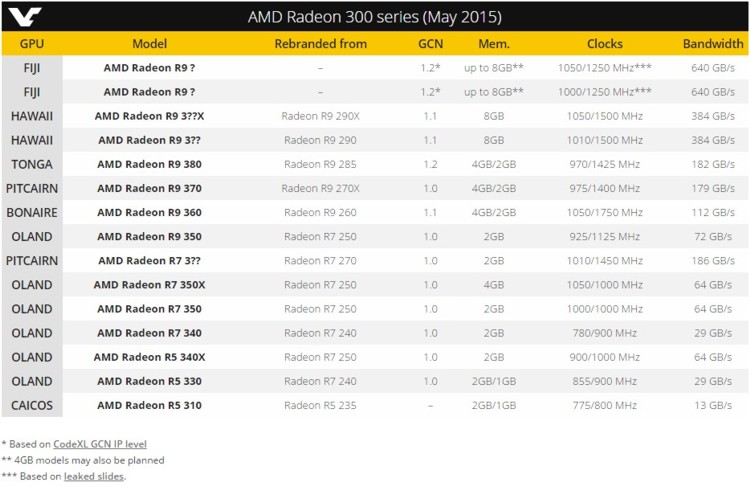This screenshot has width=750, height=487.
Task: Open the CodeXL GCN IP level link
Action: tap(100, 444)
